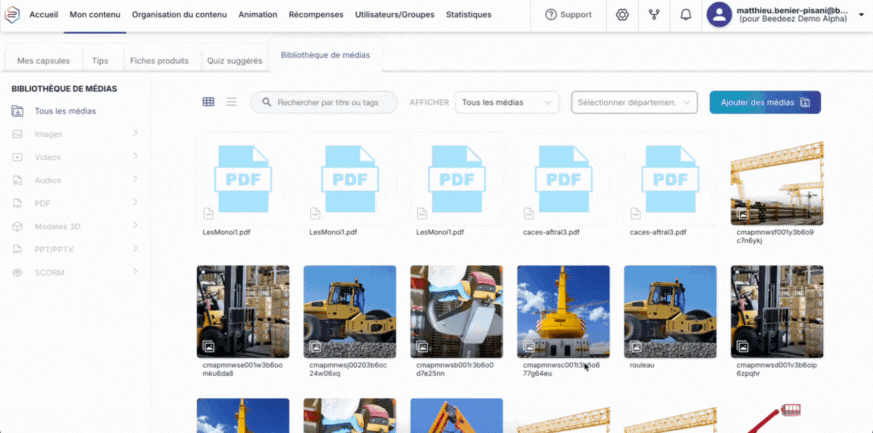Expand the account menu arrow
Viewport: 873px width, 433px height.
point(861,16)
